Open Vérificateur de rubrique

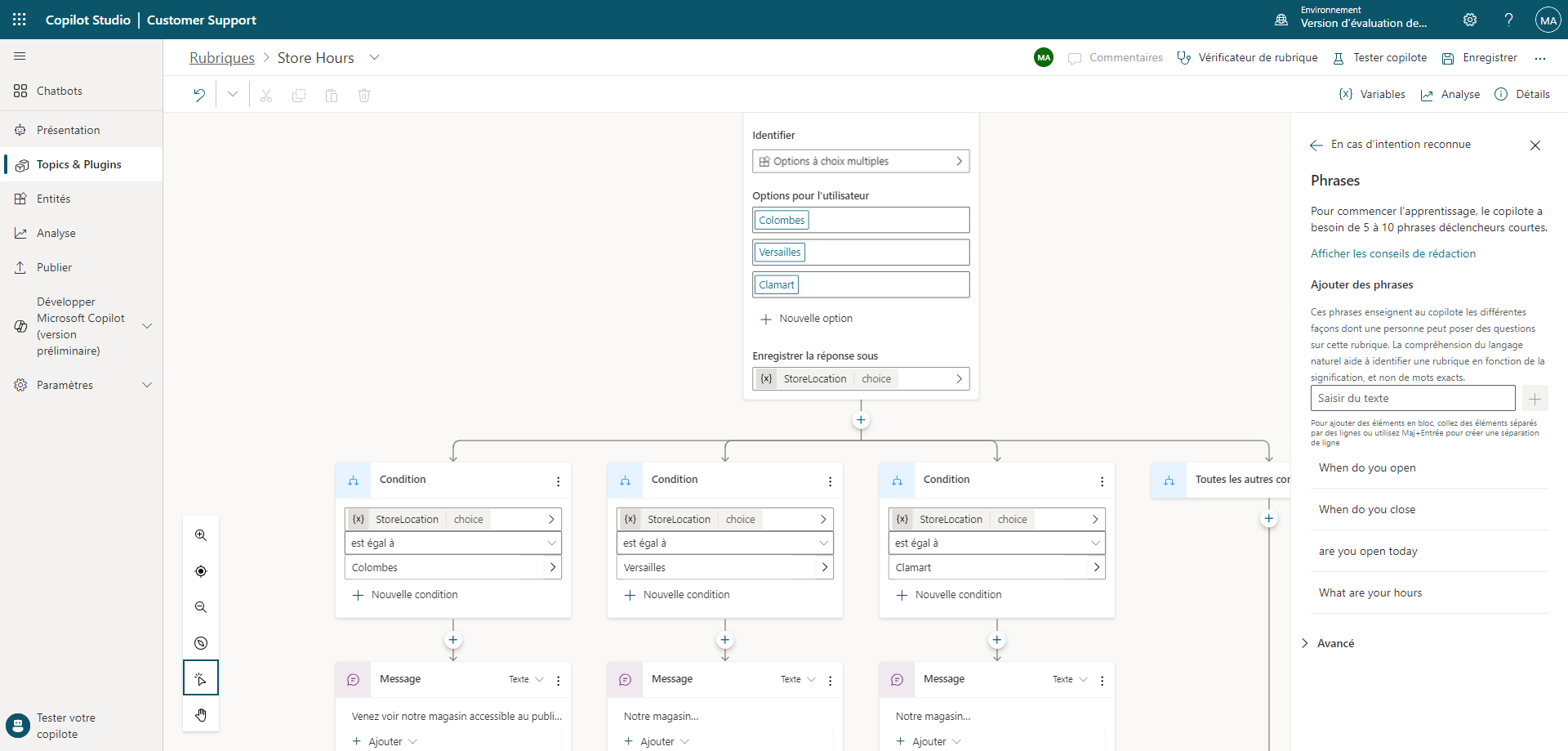point(1248,58)
